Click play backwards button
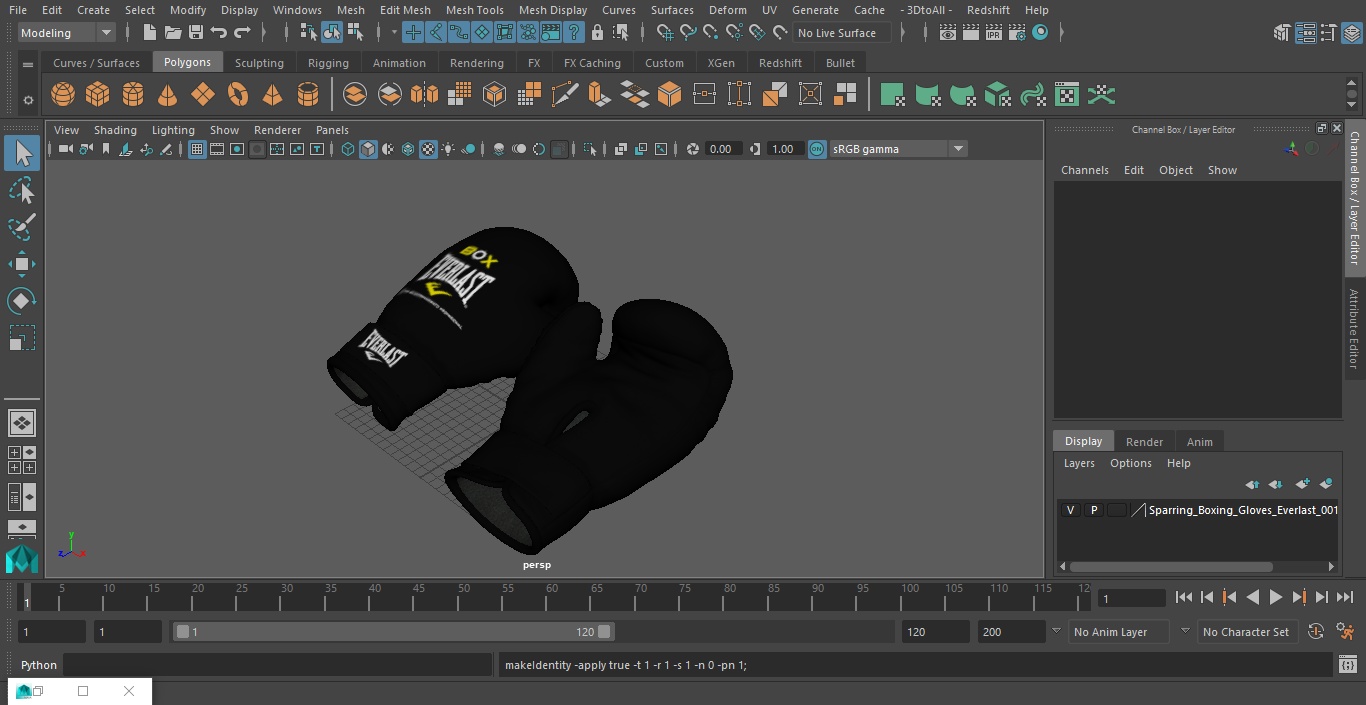1366x705 pixels. click(x=1252, y=597)
